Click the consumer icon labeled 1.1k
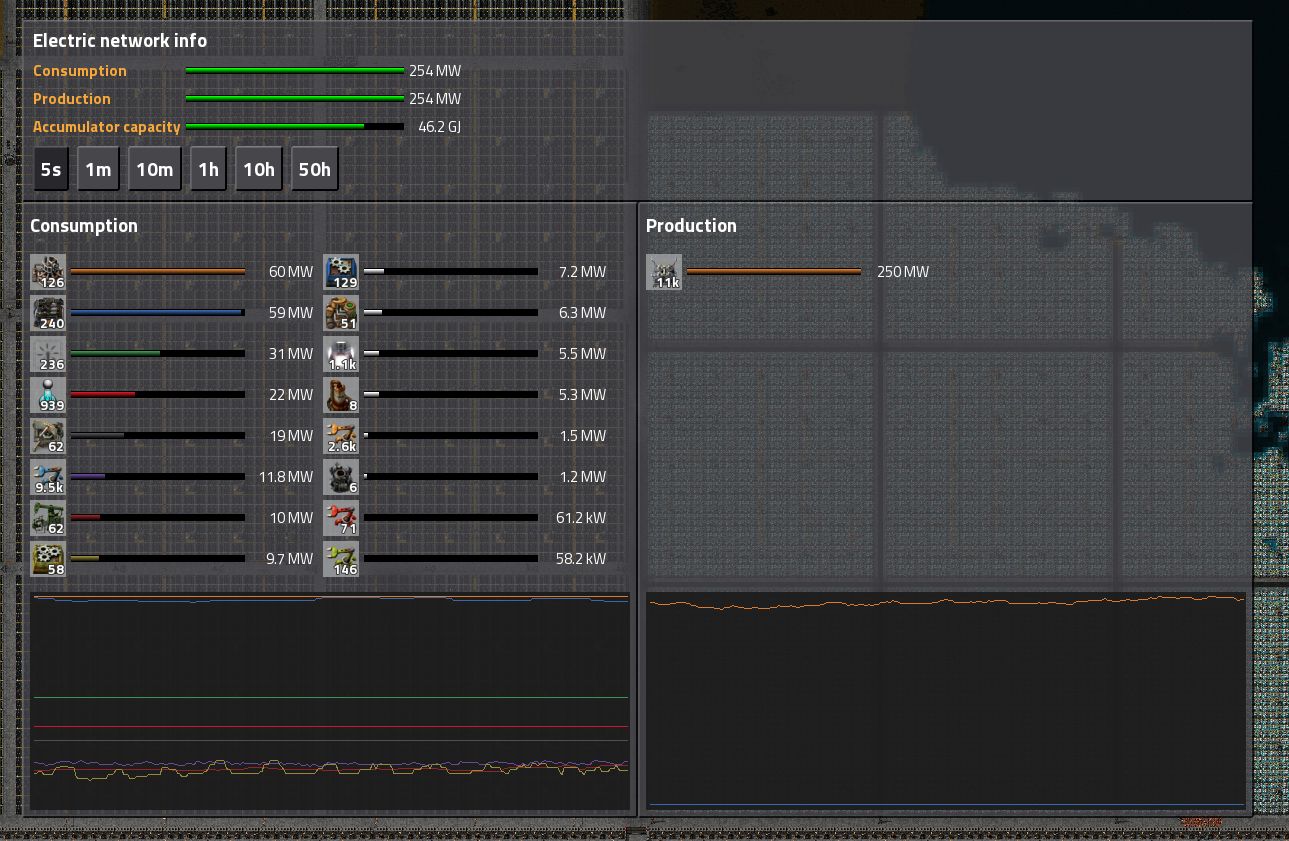1289x841 pixels. click(x=341, y=354)
